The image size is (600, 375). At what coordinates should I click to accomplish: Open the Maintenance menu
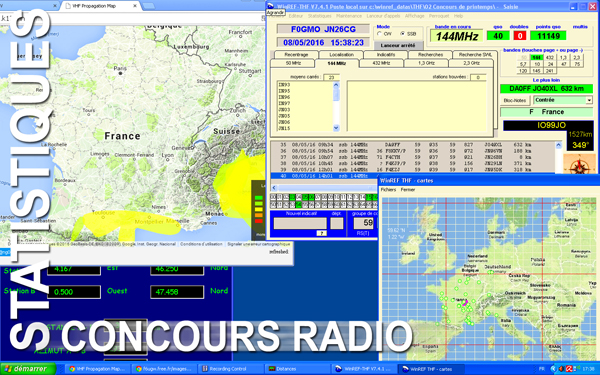pos(349,16)
